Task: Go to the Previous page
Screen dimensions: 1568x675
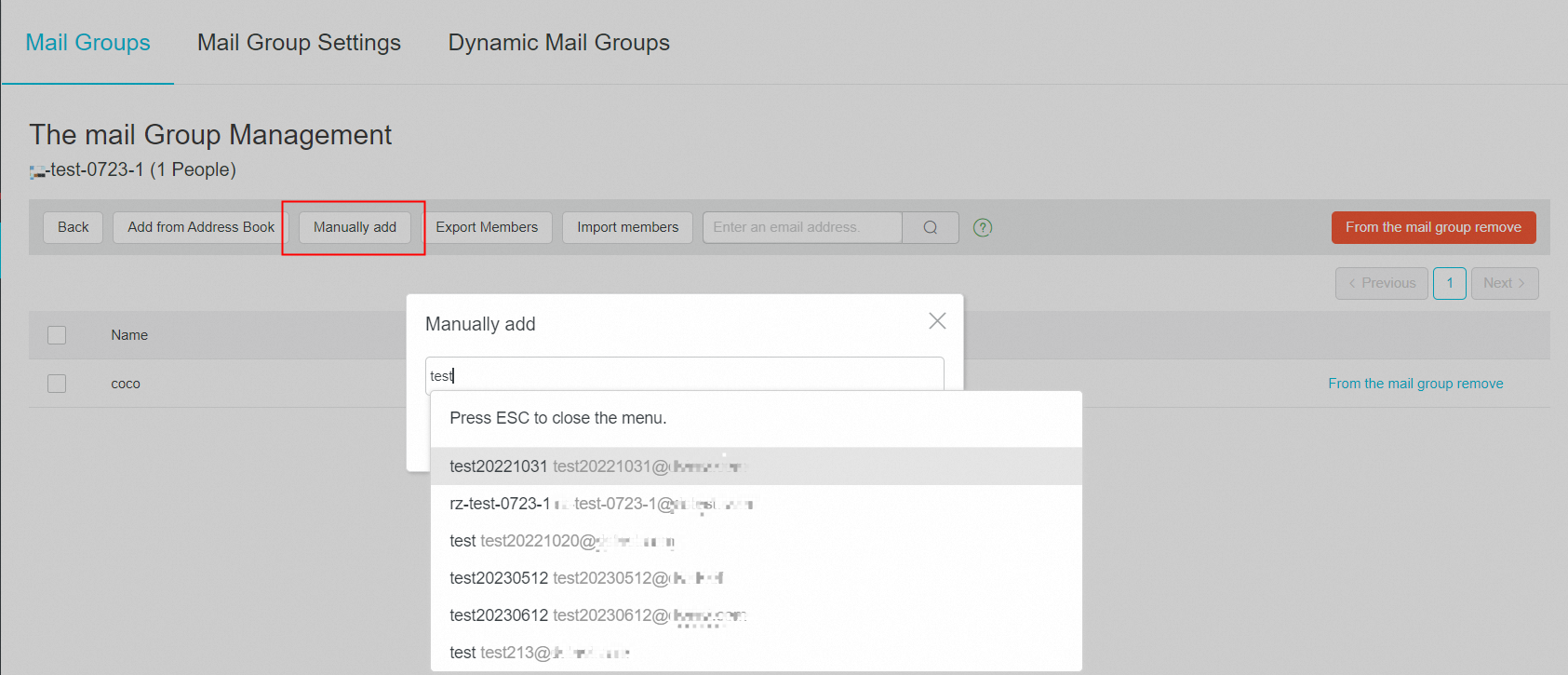Action: point(1382,283)
